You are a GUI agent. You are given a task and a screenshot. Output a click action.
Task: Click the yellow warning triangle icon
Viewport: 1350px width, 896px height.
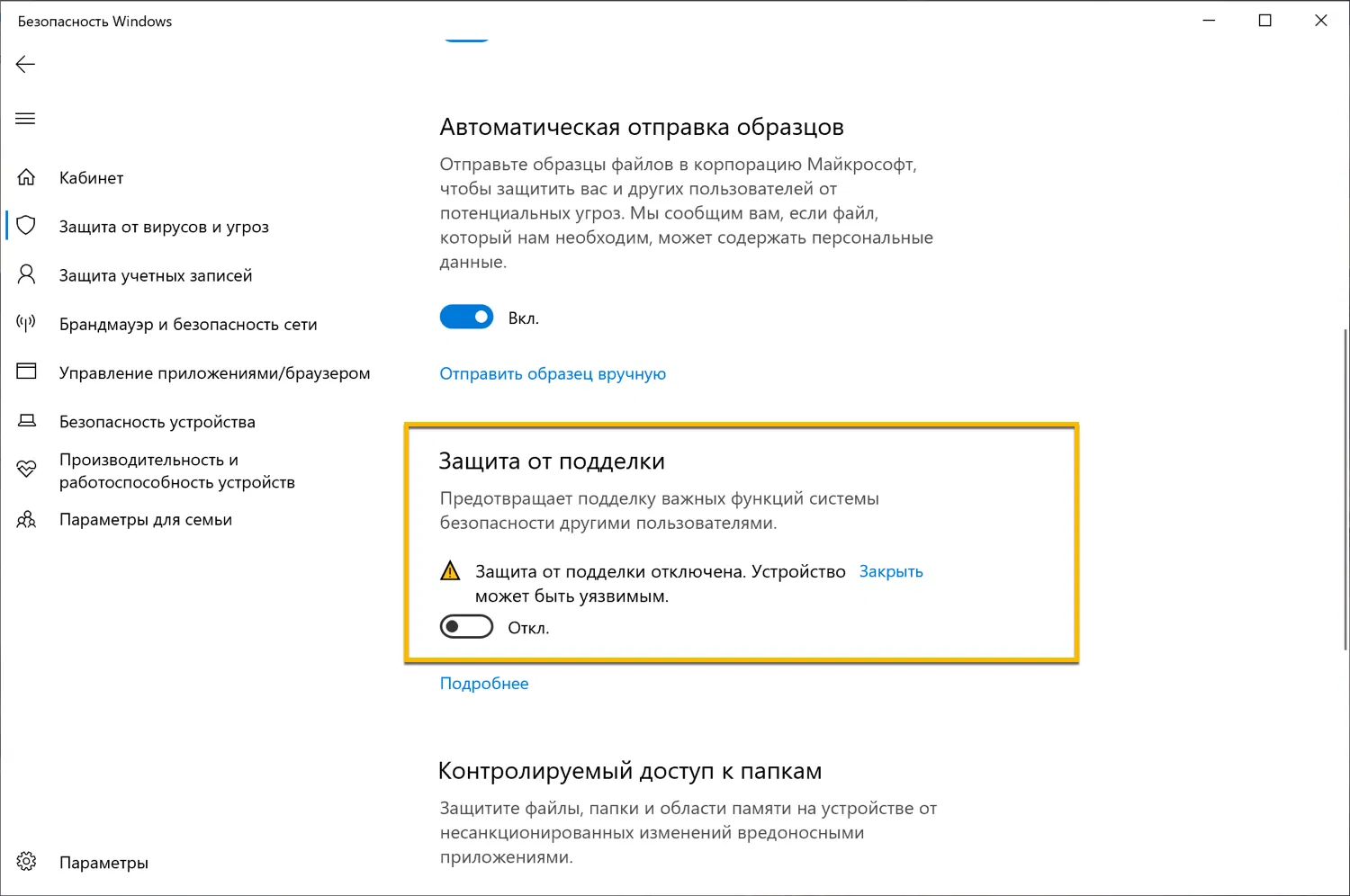[450, 571]
